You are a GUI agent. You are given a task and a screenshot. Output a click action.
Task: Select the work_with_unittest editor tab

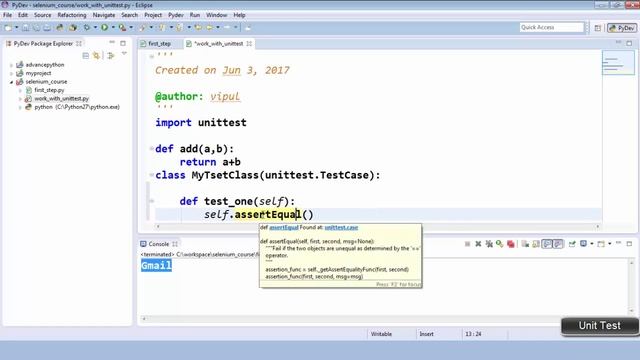pos(218,44)
